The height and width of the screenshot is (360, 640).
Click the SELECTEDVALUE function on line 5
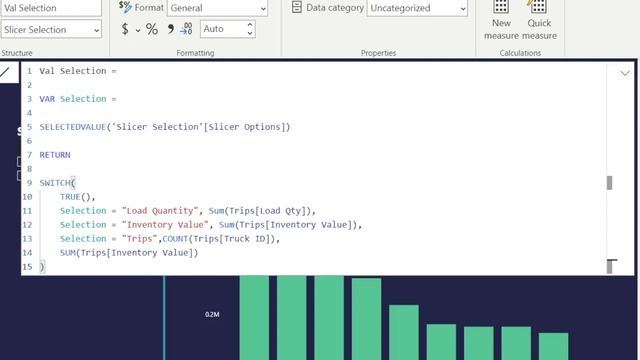click(73, 127)
